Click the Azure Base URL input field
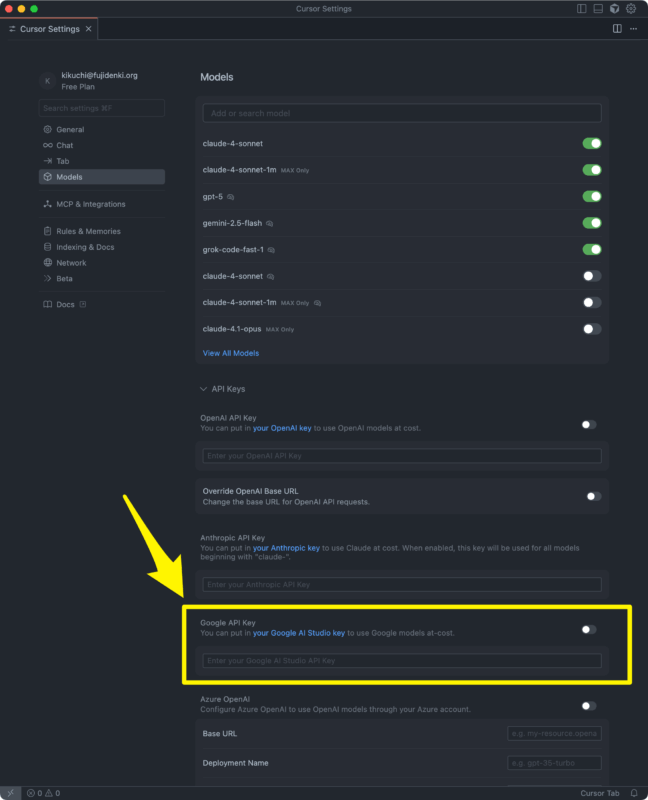 [x=554, y=734]
